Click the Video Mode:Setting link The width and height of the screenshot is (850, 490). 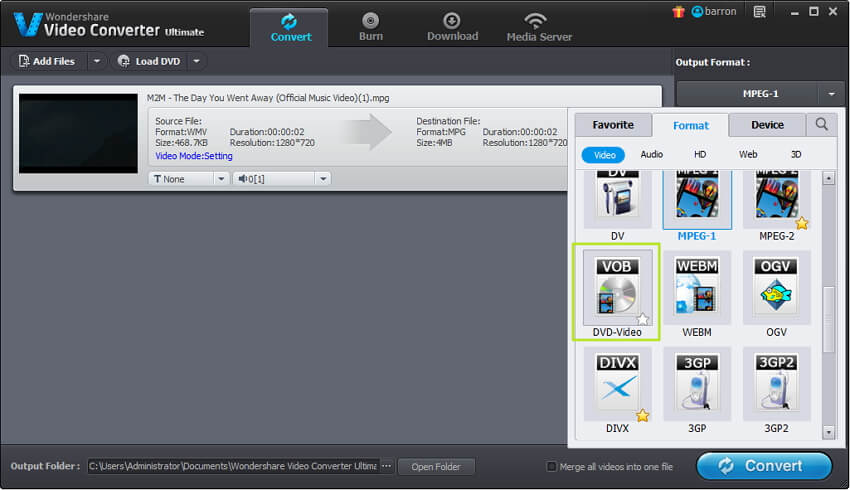(194, 156)
